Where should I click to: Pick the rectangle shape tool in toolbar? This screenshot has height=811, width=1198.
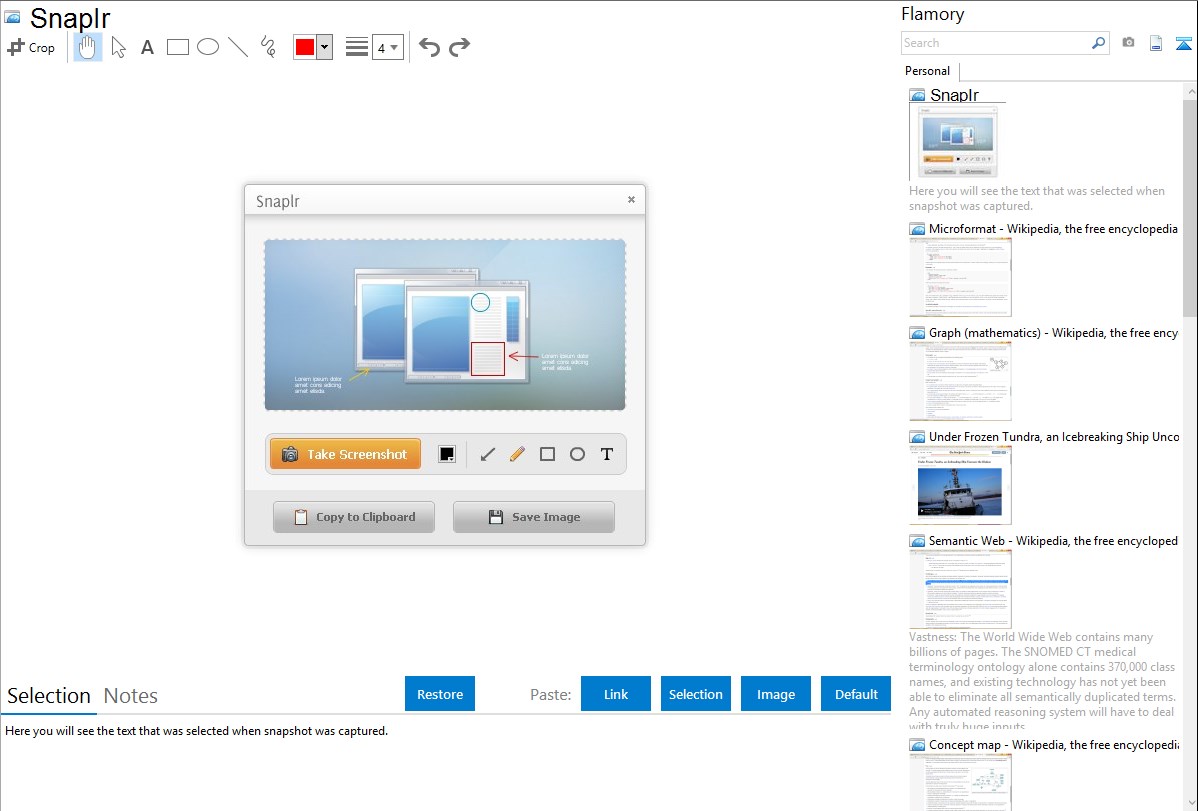[x=177, y=47]
